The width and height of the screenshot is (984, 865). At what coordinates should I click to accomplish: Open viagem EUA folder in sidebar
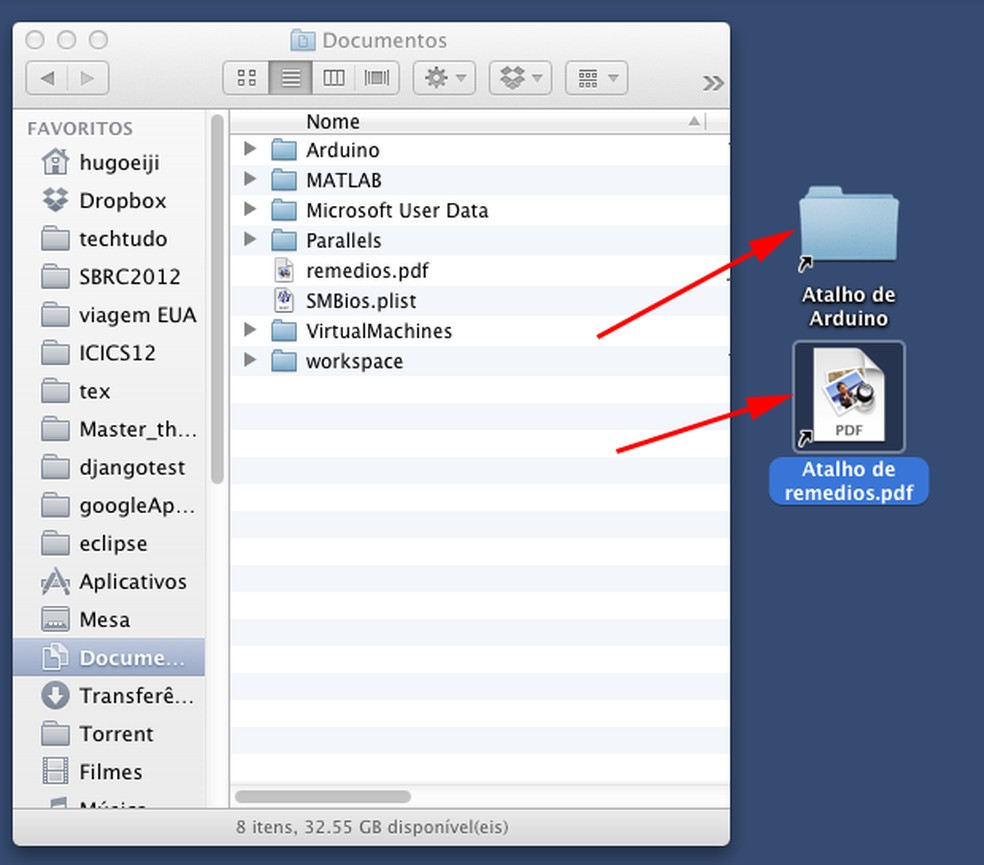[109, 315]
